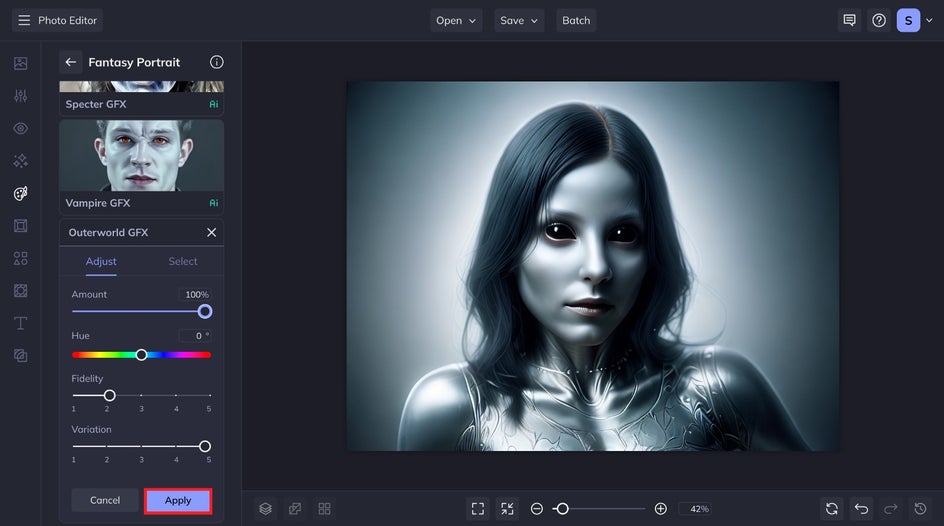Show Fantasy Portrait info icon
Viewport: 944px width, 526px height.
(x=217, y=62)
